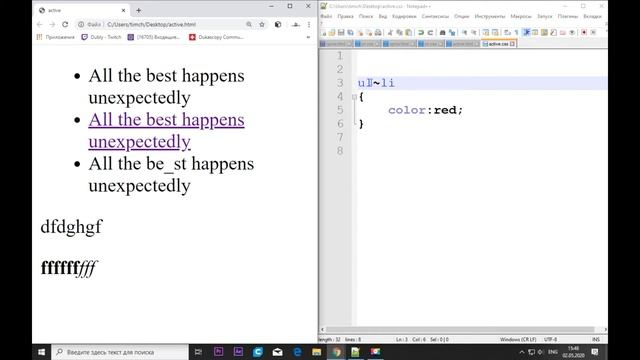Click the site info icon before the URL
Image resolution: width=640 pixels, height=360 pixels.
pos(81,24)
